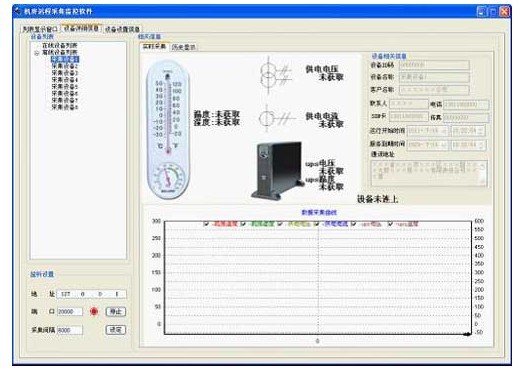Select 采集设备4 in the tree

click(64, 80)
